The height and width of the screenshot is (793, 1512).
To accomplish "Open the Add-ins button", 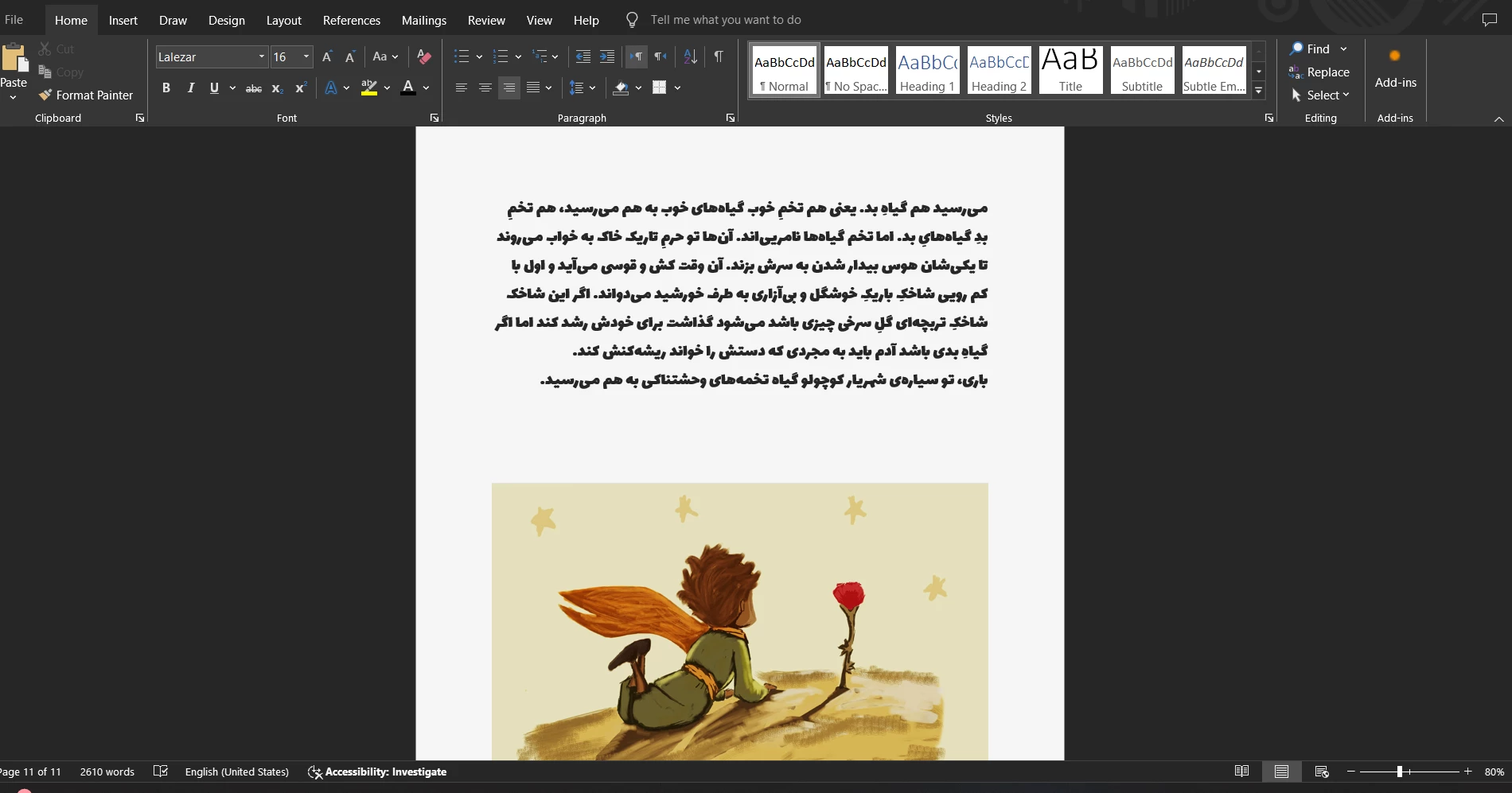I will pos(1395,68).
